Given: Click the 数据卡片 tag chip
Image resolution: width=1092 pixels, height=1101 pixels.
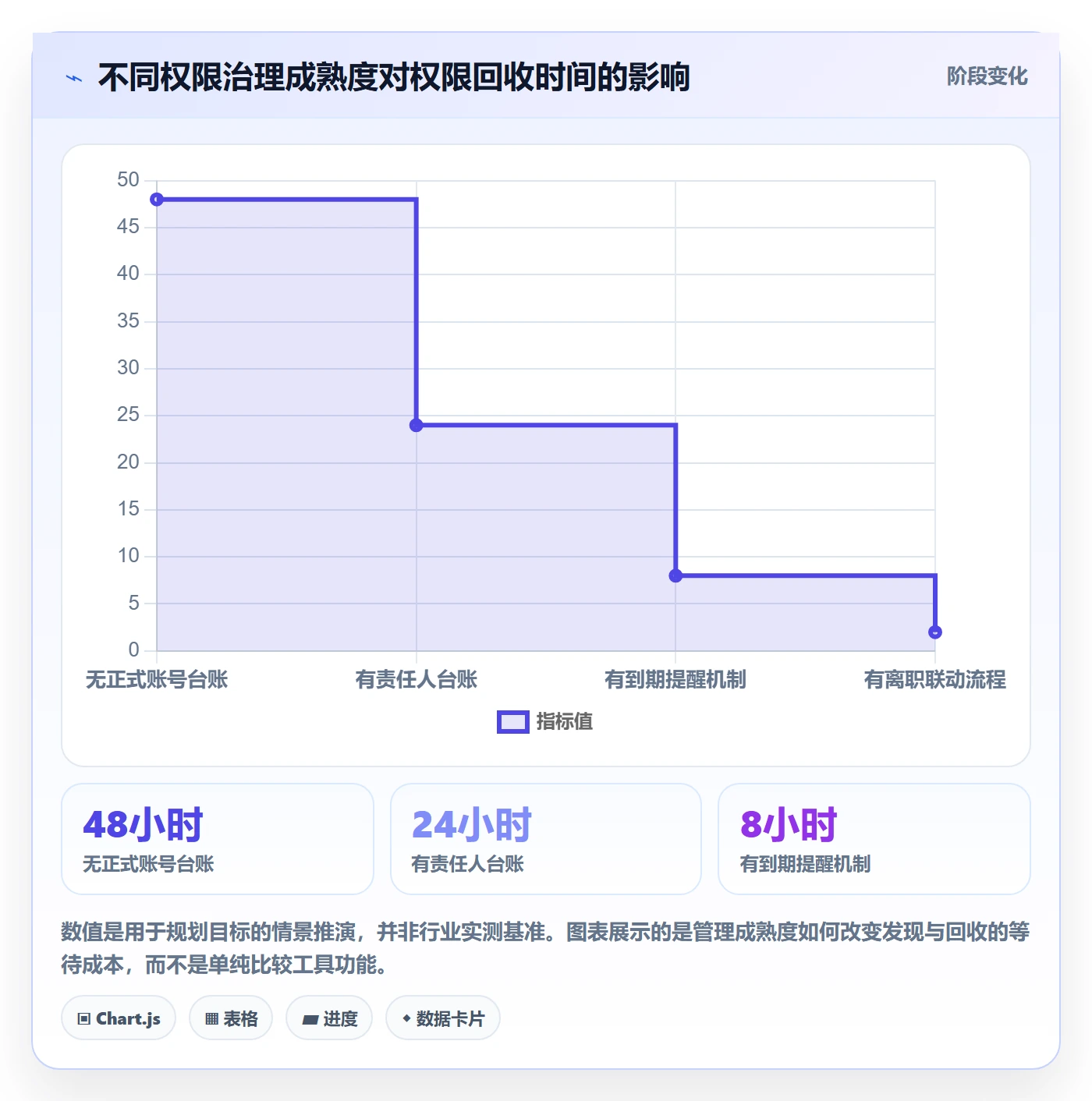Looking at the screenshot, I should [x=443, y=1018].
